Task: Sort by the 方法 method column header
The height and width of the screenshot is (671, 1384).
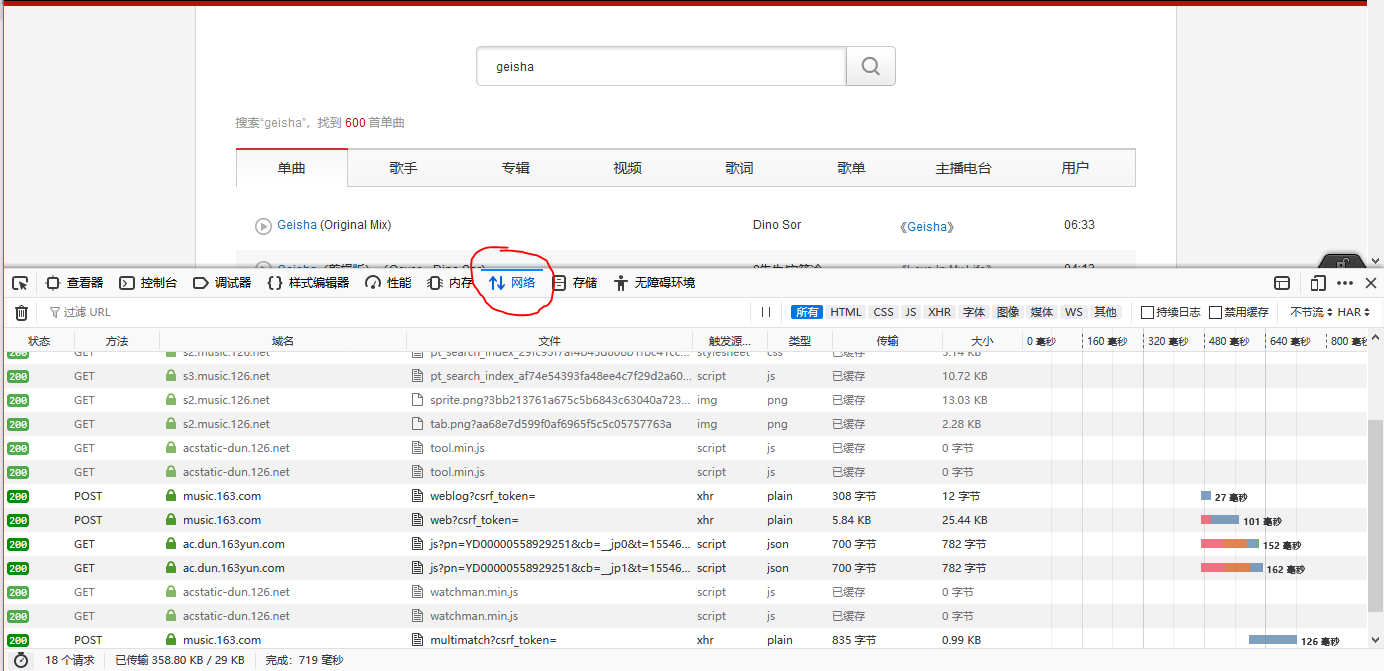Action: point(117,341)
